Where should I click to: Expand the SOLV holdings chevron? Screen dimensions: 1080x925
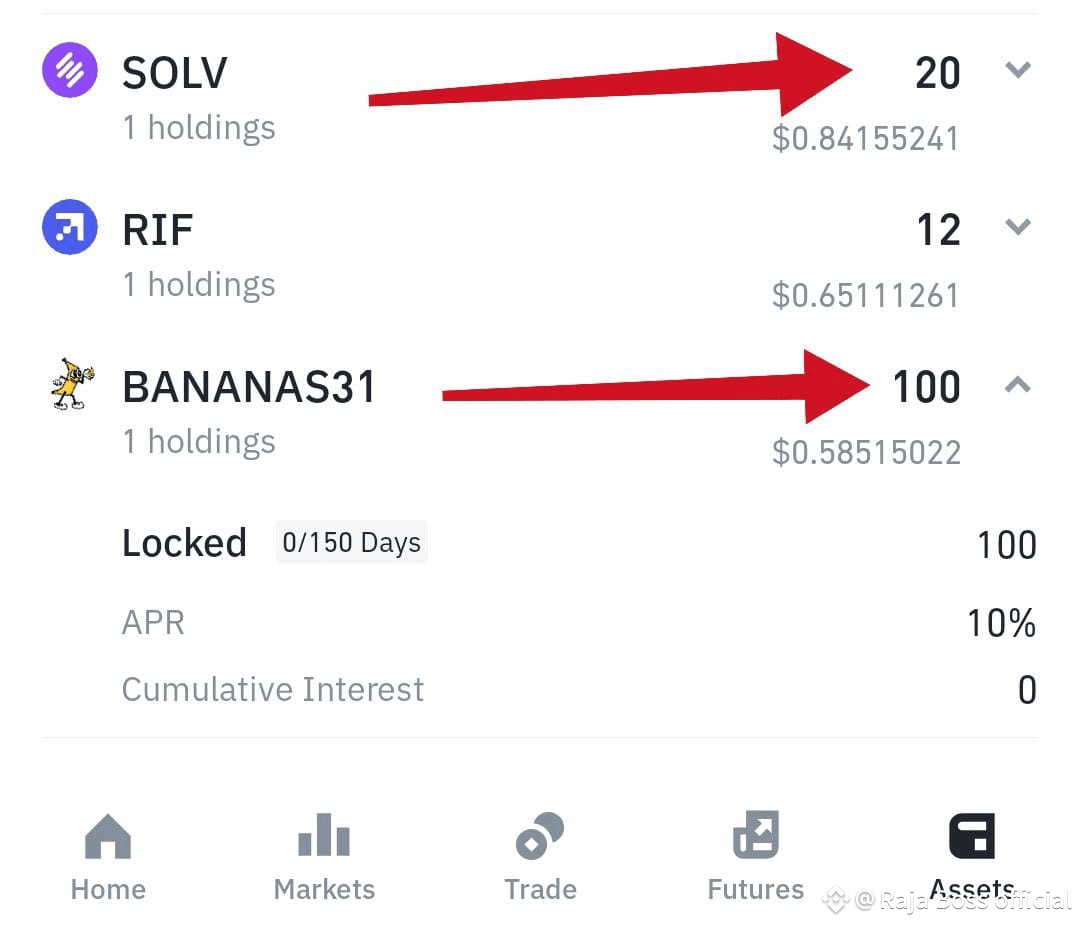pos(1018,70)
